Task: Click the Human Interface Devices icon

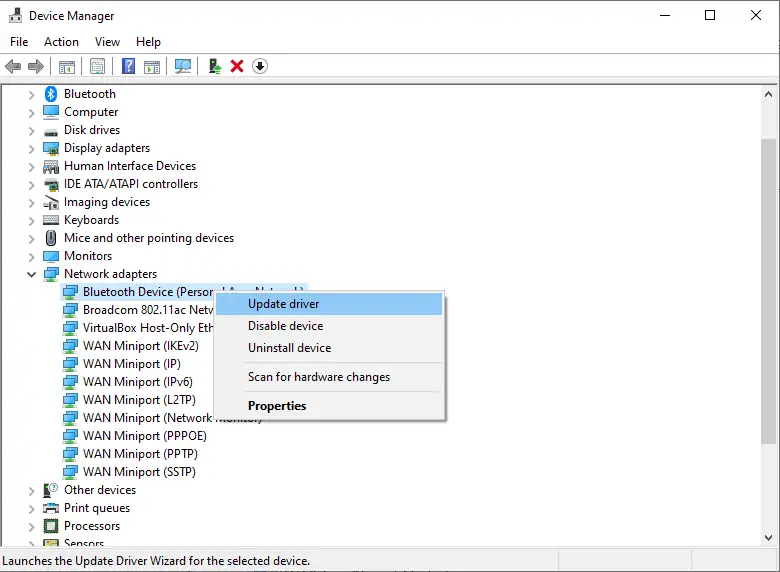Action: pyautogui.click(x=51, y=166)
